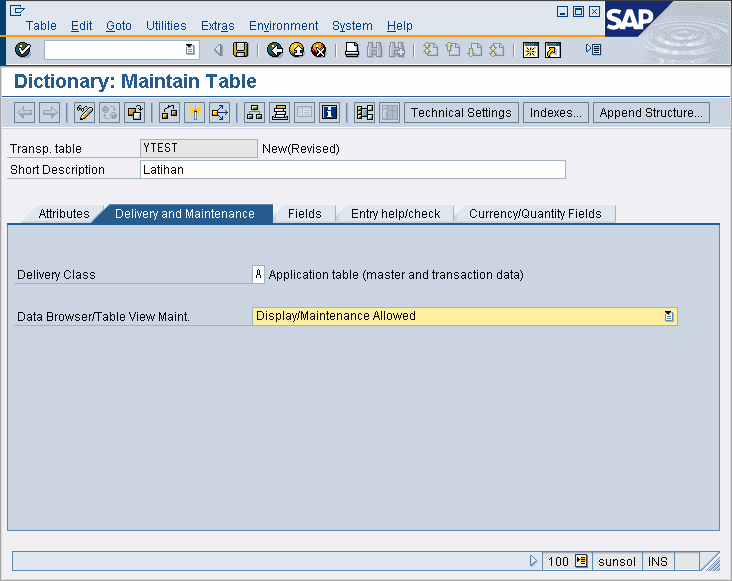732x581 pixels.
Task: Open the Extras menu
Action: (x=218, y=26)
